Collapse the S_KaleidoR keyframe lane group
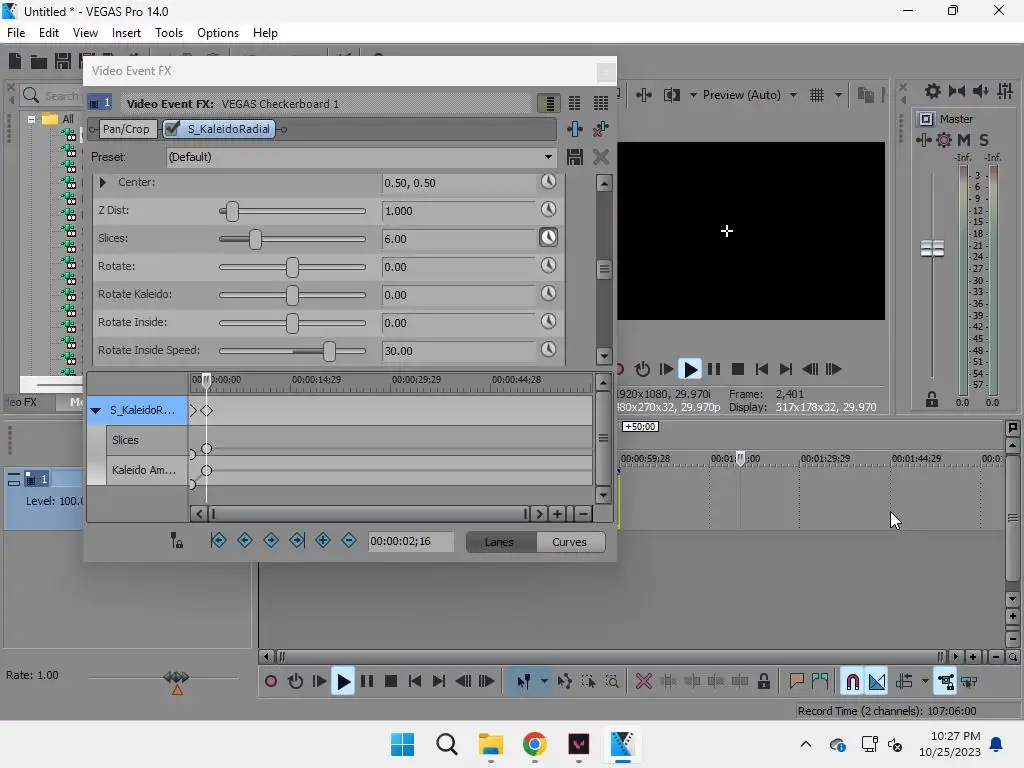Image resolution: width=1024 pixels, height=768 pixels. [x=96, y=411]
